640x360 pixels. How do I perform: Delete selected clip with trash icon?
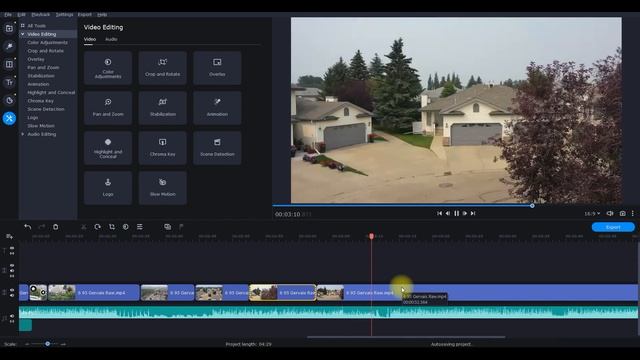56,227
